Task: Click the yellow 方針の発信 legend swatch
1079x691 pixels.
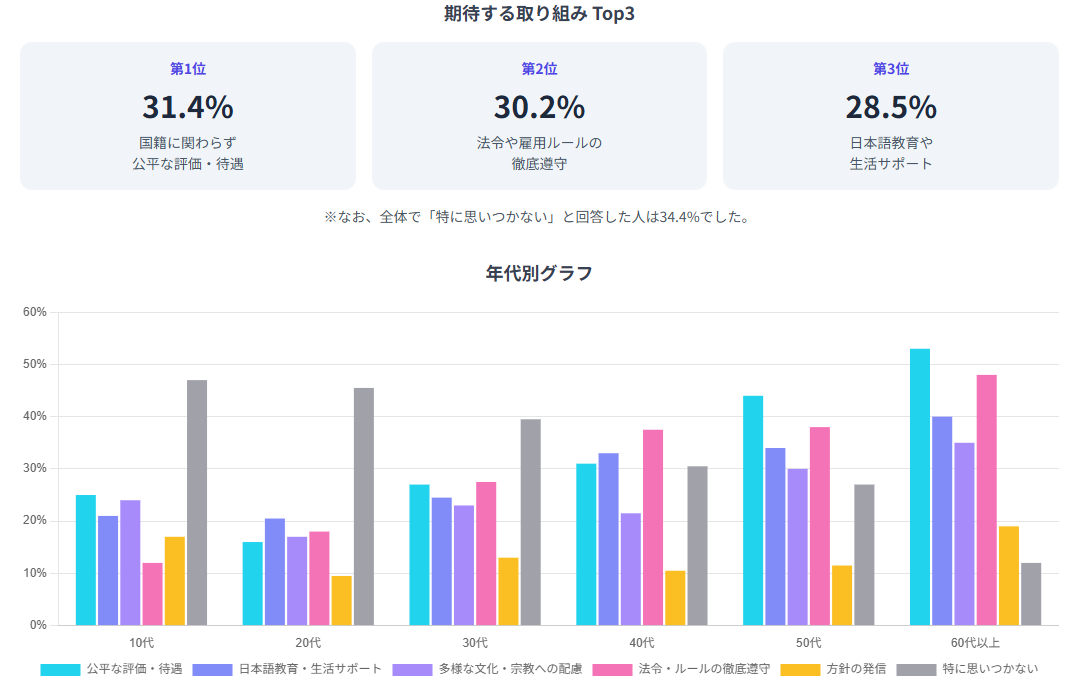Action: point(800,669)
